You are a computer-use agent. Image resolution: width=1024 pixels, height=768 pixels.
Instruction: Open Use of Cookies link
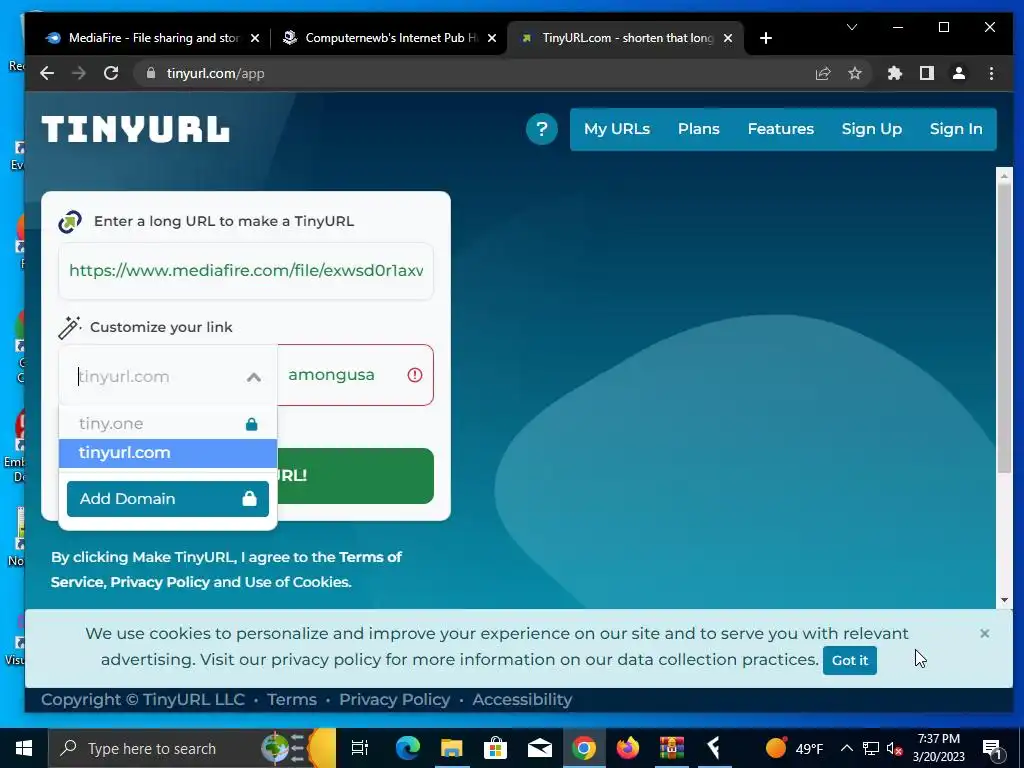click(x=298, y=582)
